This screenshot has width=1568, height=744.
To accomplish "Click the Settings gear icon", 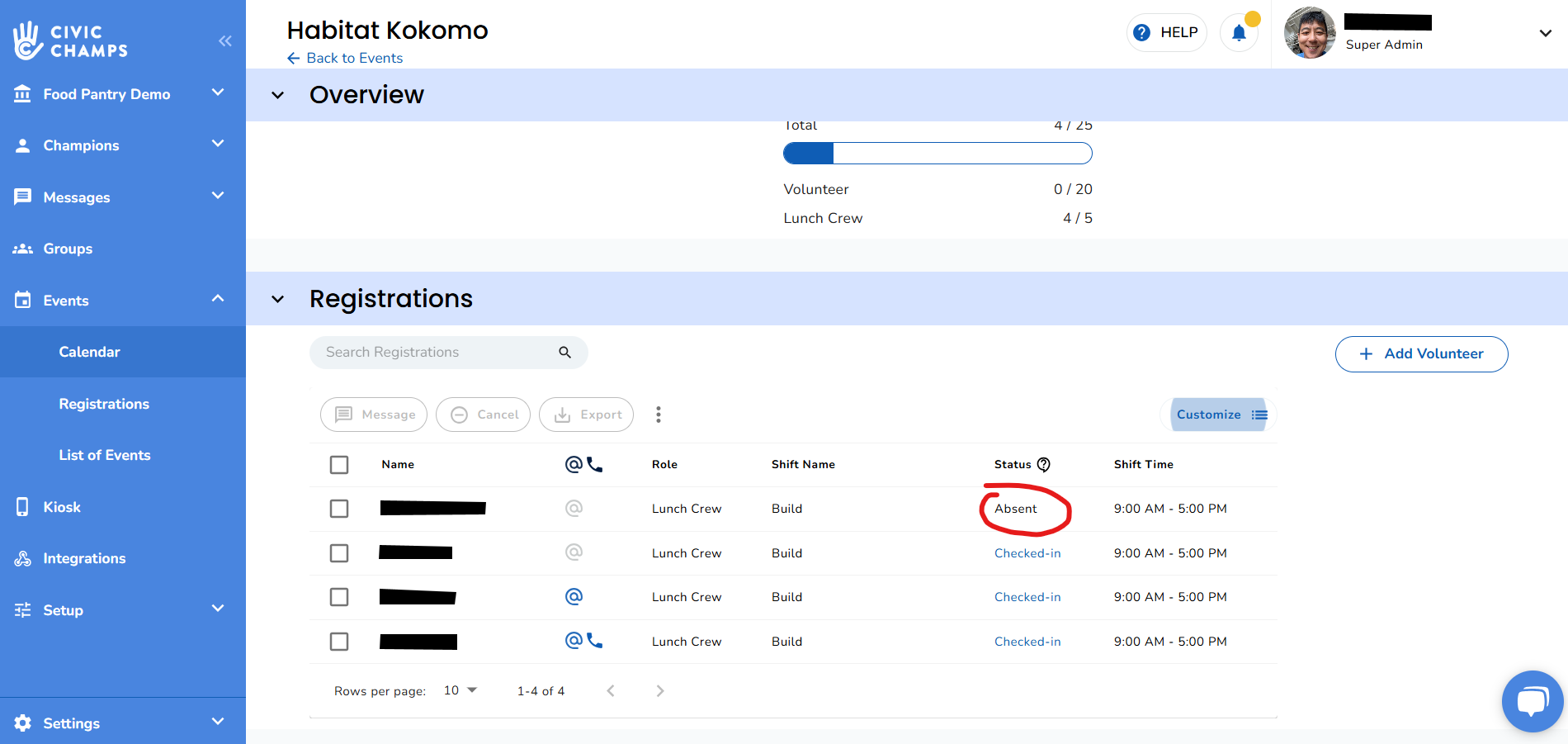I will pyautogui.click(x=23, y=723).
